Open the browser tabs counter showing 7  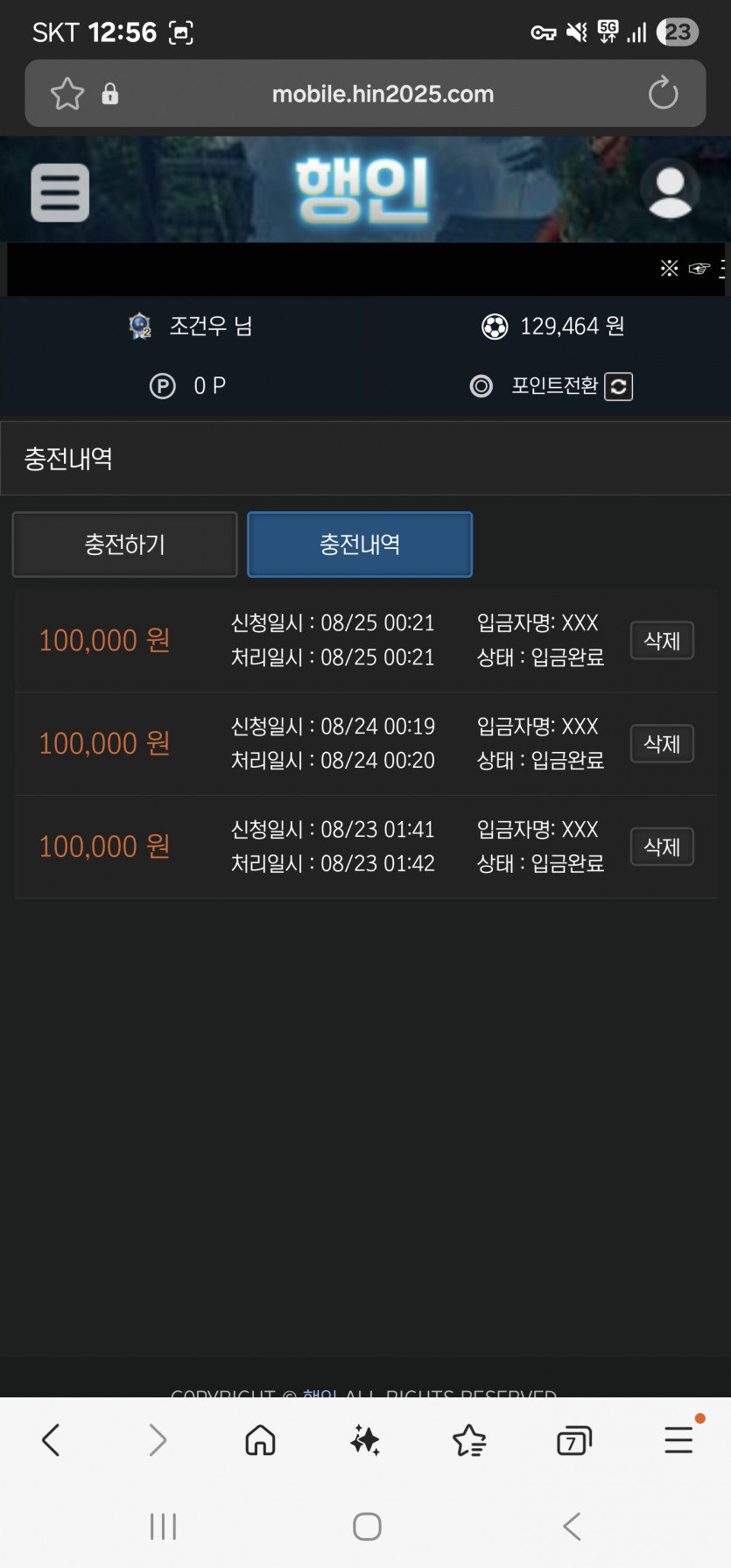point(574,1440)
